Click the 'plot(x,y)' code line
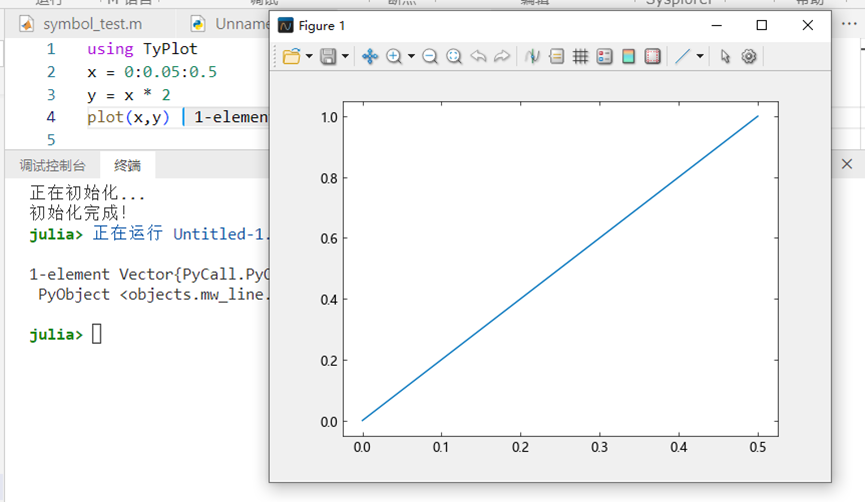Viewport: 865px width, 502px height. click(x=128, y=117)
